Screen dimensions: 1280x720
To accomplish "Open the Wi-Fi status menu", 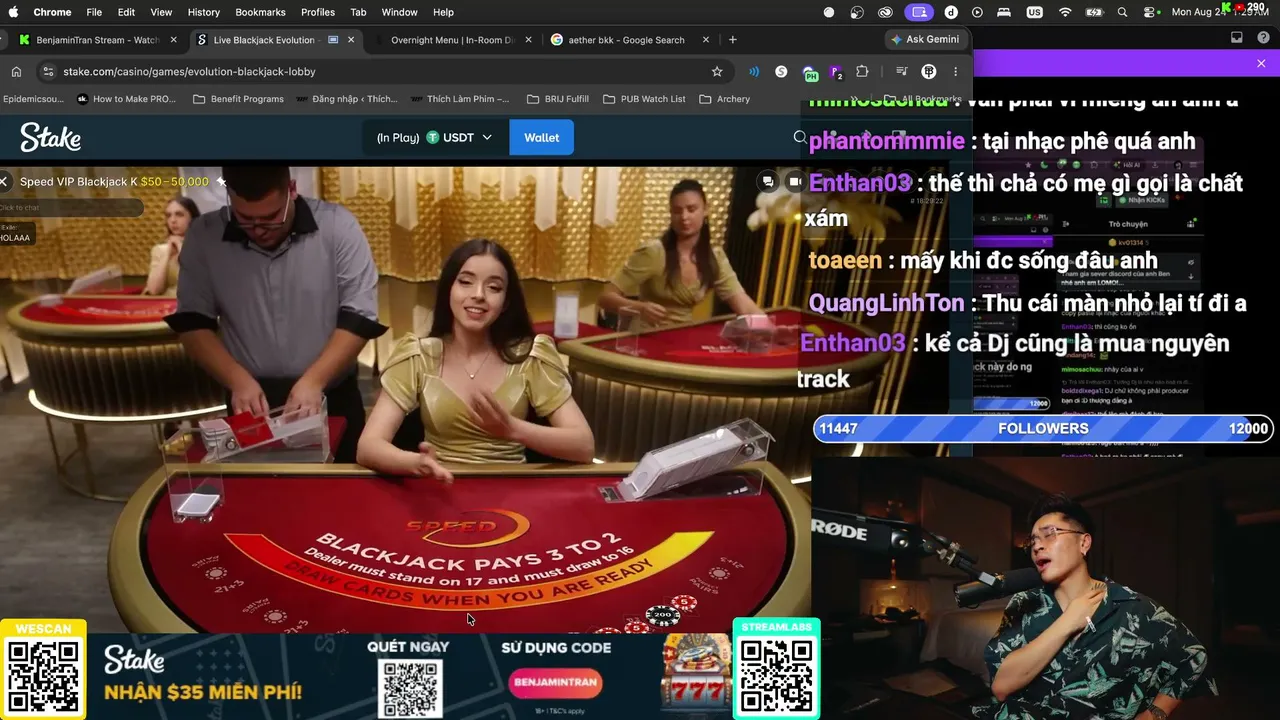I will pyautogui.click(x=1065, y=12).
